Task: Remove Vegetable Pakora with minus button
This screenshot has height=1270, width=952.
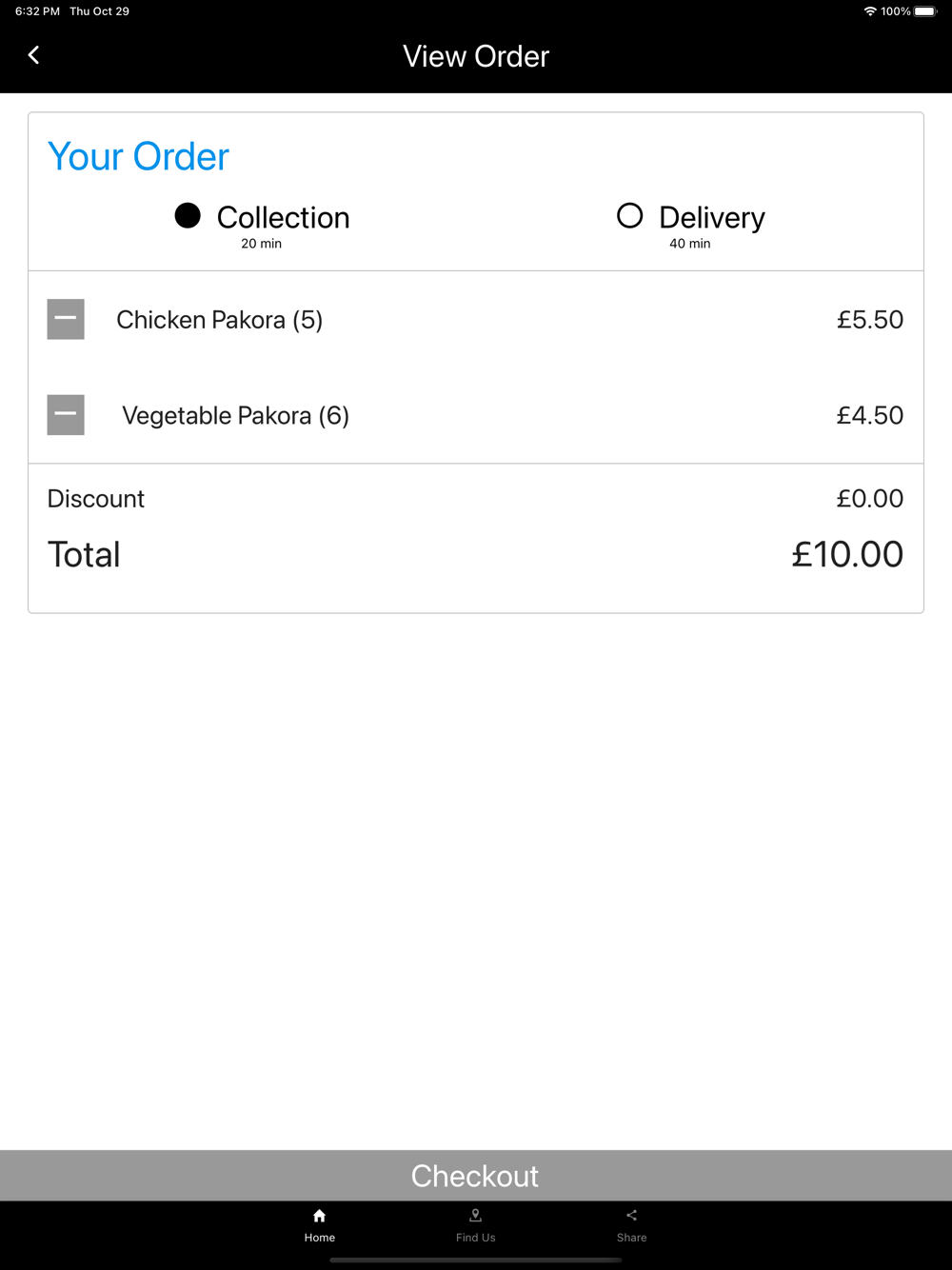Action: (66, 415)
